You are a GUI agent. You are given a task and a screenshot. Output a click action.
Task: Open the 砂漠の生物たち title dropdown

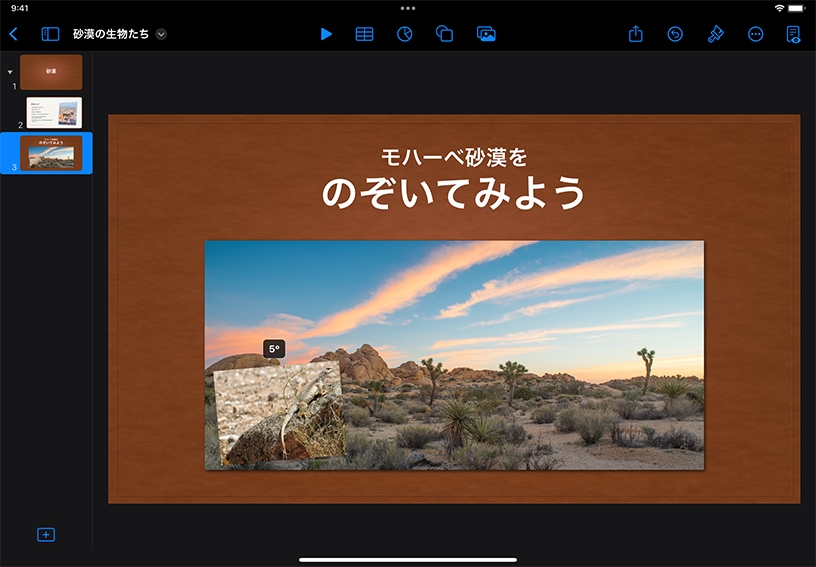click(x=161, y=34)
